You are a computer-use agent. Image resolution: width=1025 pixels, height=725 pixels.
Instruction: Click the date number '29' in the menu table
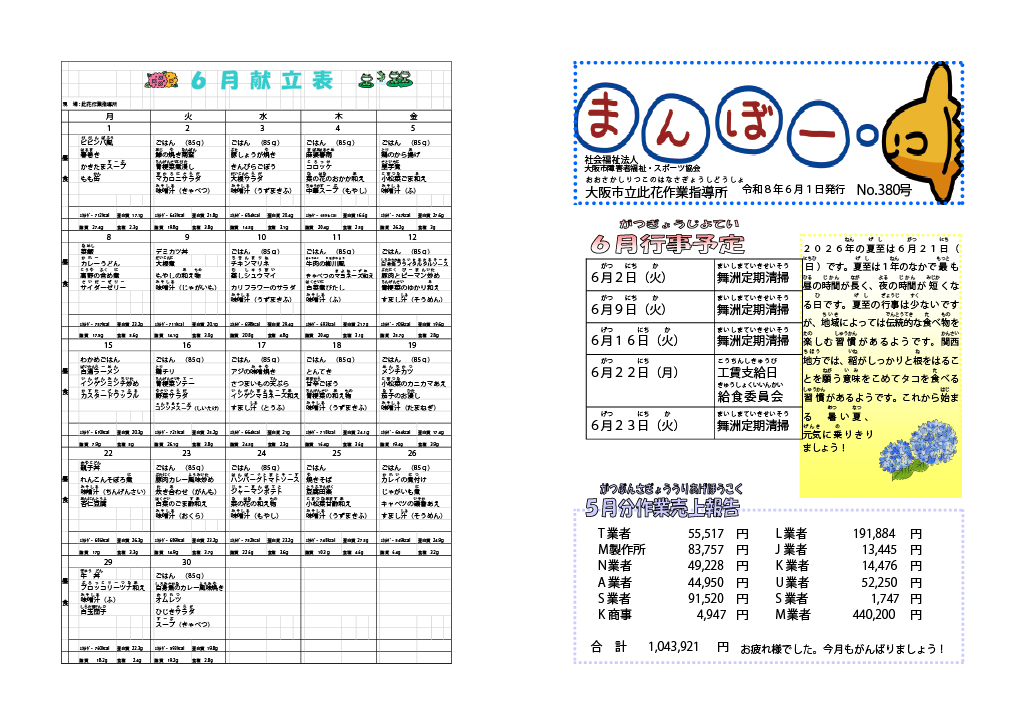click(109, 562)
